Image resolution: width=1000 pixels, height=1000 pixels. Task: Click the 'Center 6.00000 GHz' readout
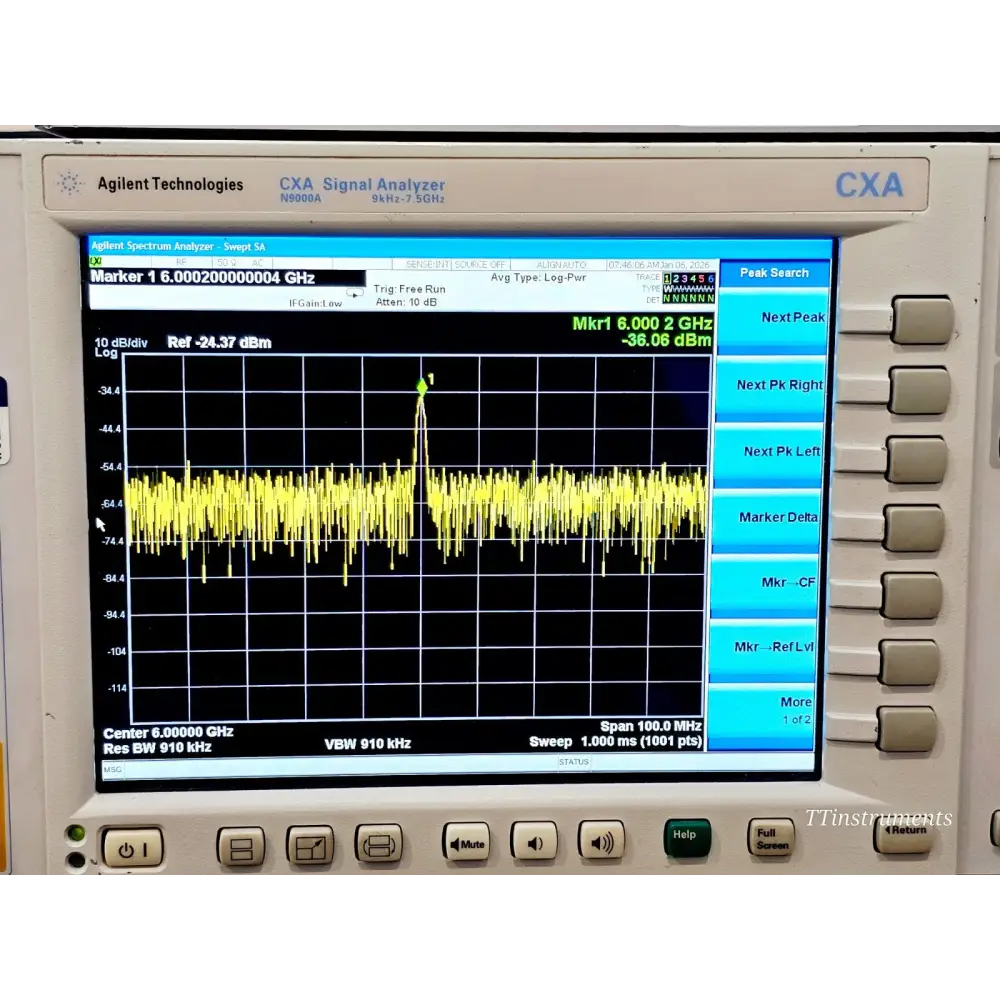tap(168, 732)
